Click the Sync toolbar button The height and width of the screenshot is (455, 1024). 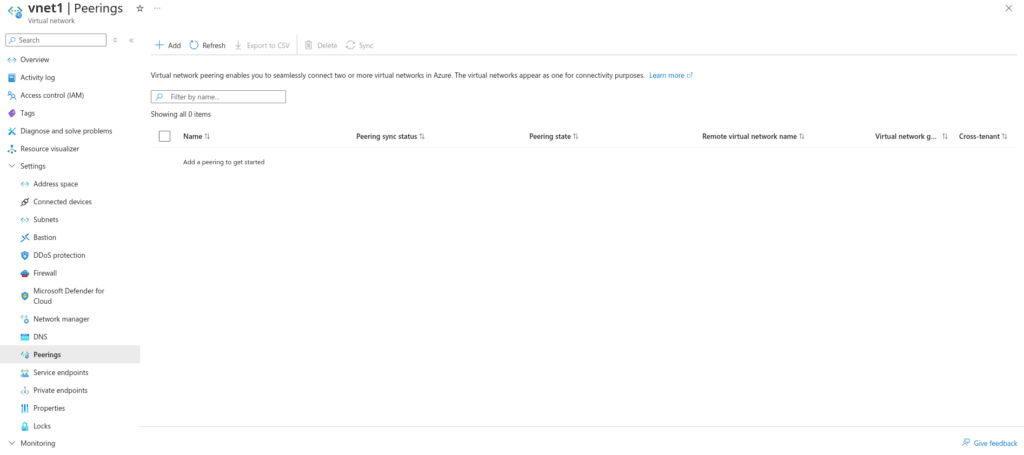[x=359, y=45]
